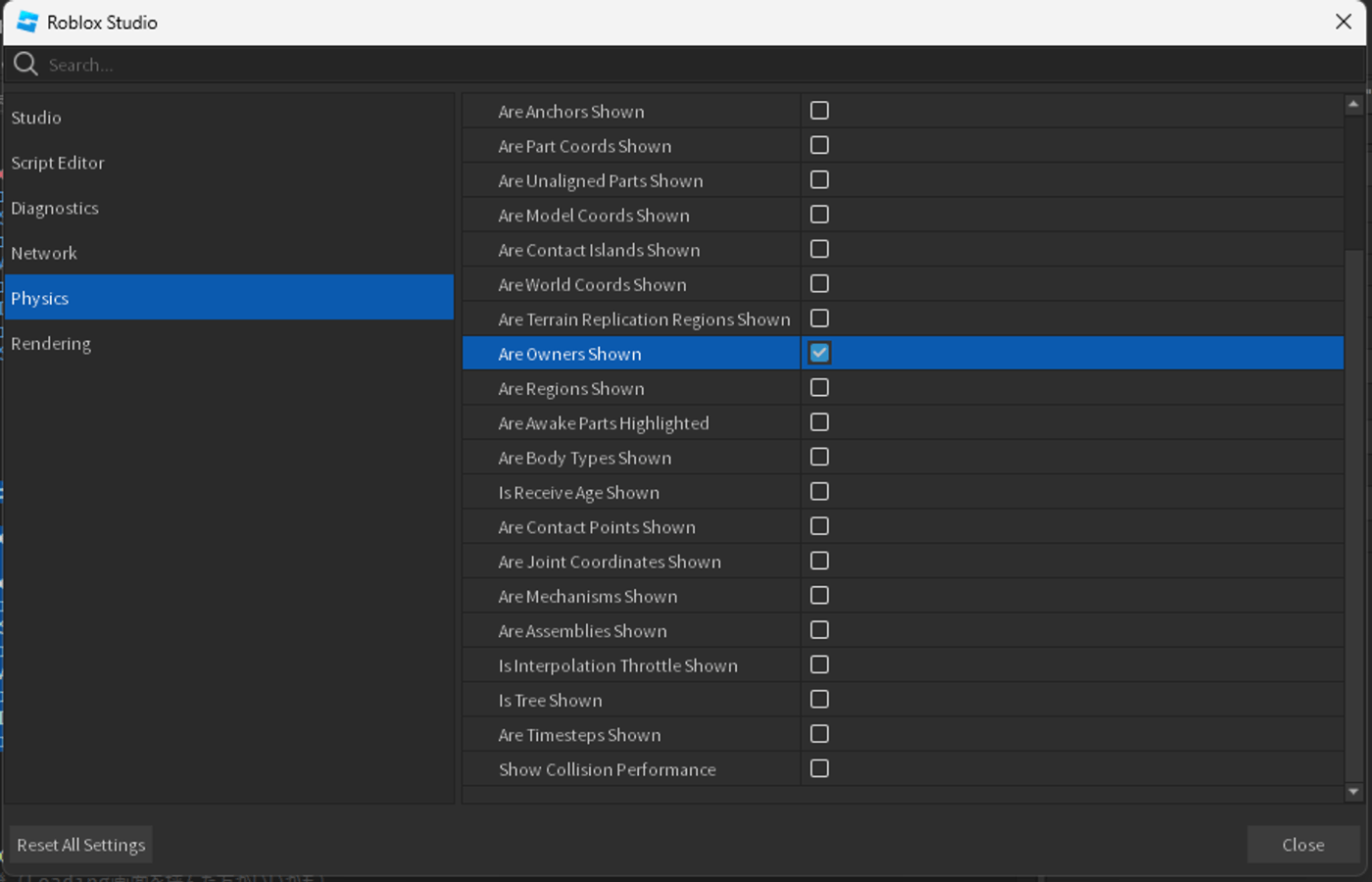Enable Are Unaligned Parts Shown checkbox
1372x882 pixels.
click(819, 179)
